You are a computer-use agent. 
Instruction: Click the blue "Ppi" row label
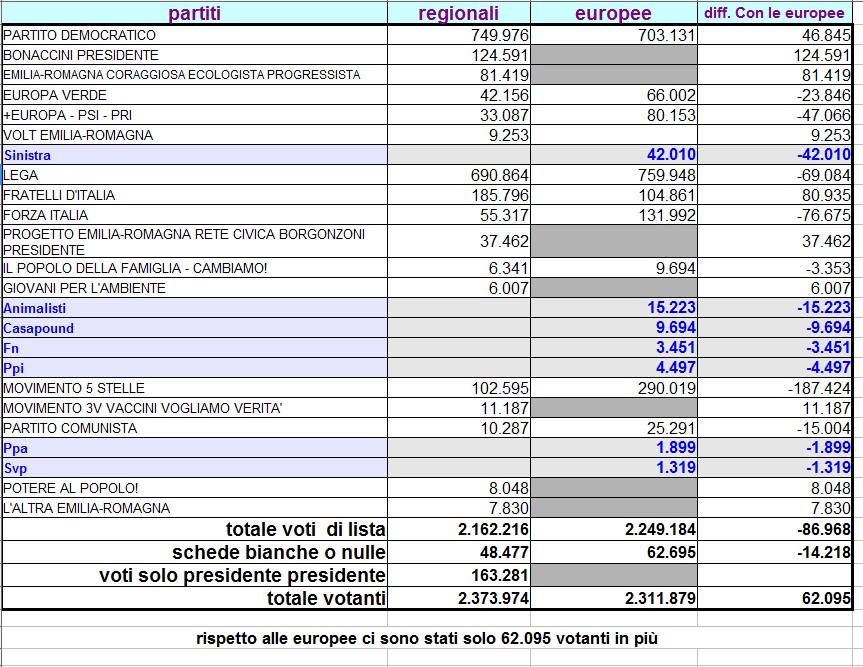pos(13,368)
